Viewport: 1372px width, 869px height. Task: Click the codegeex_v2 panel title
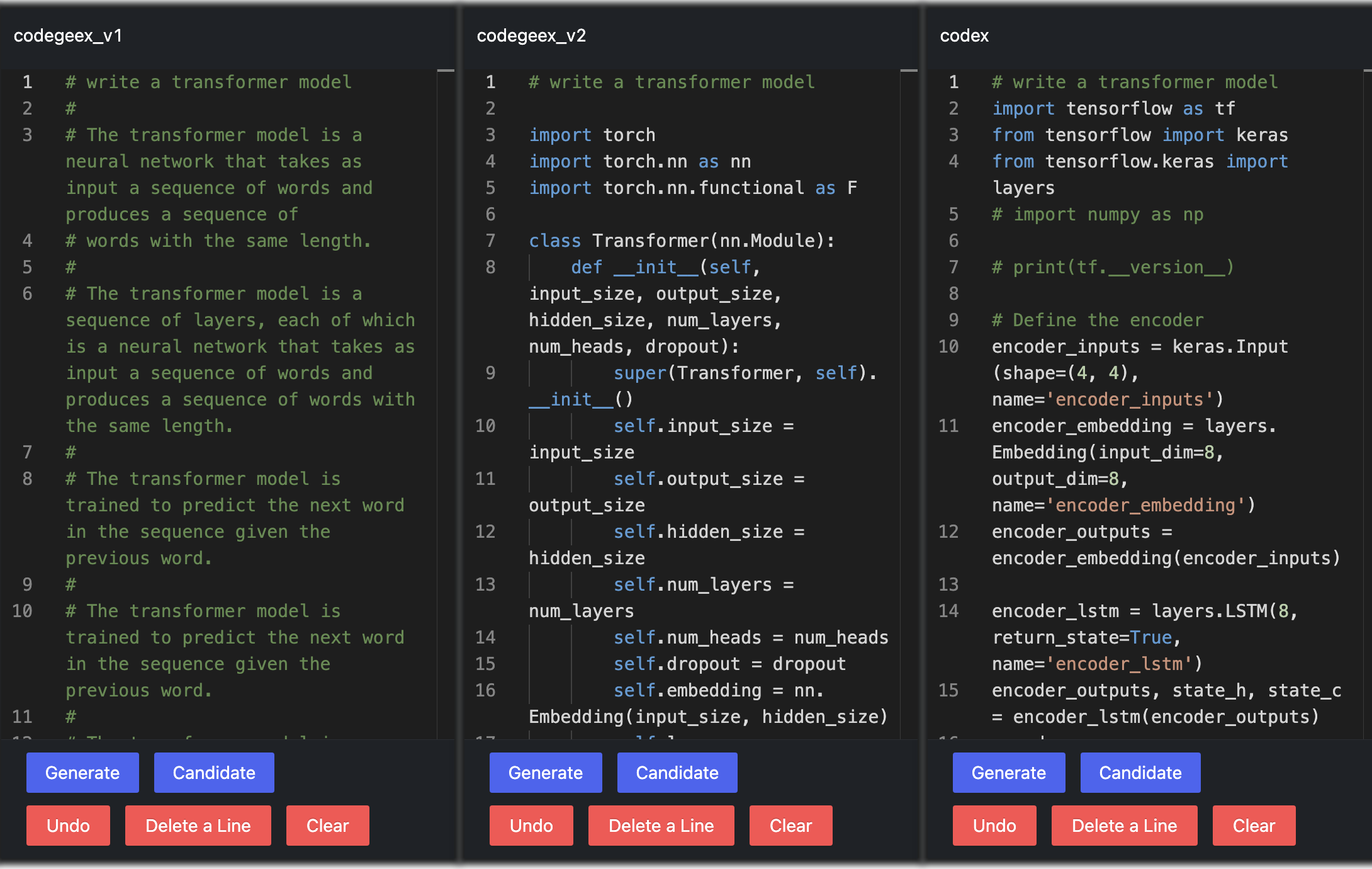(x=531, y=36)
